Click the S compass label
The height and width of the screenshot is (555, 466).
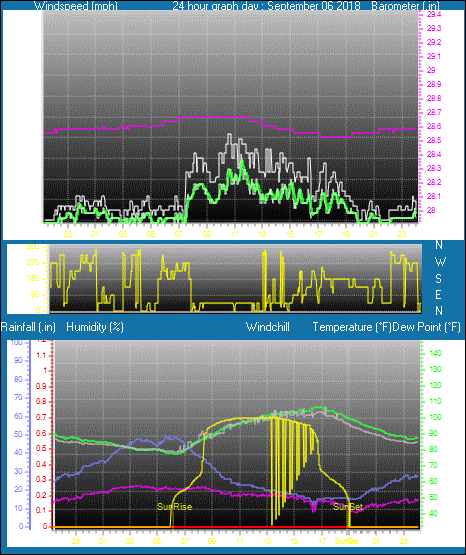click(x=438, y=279)
